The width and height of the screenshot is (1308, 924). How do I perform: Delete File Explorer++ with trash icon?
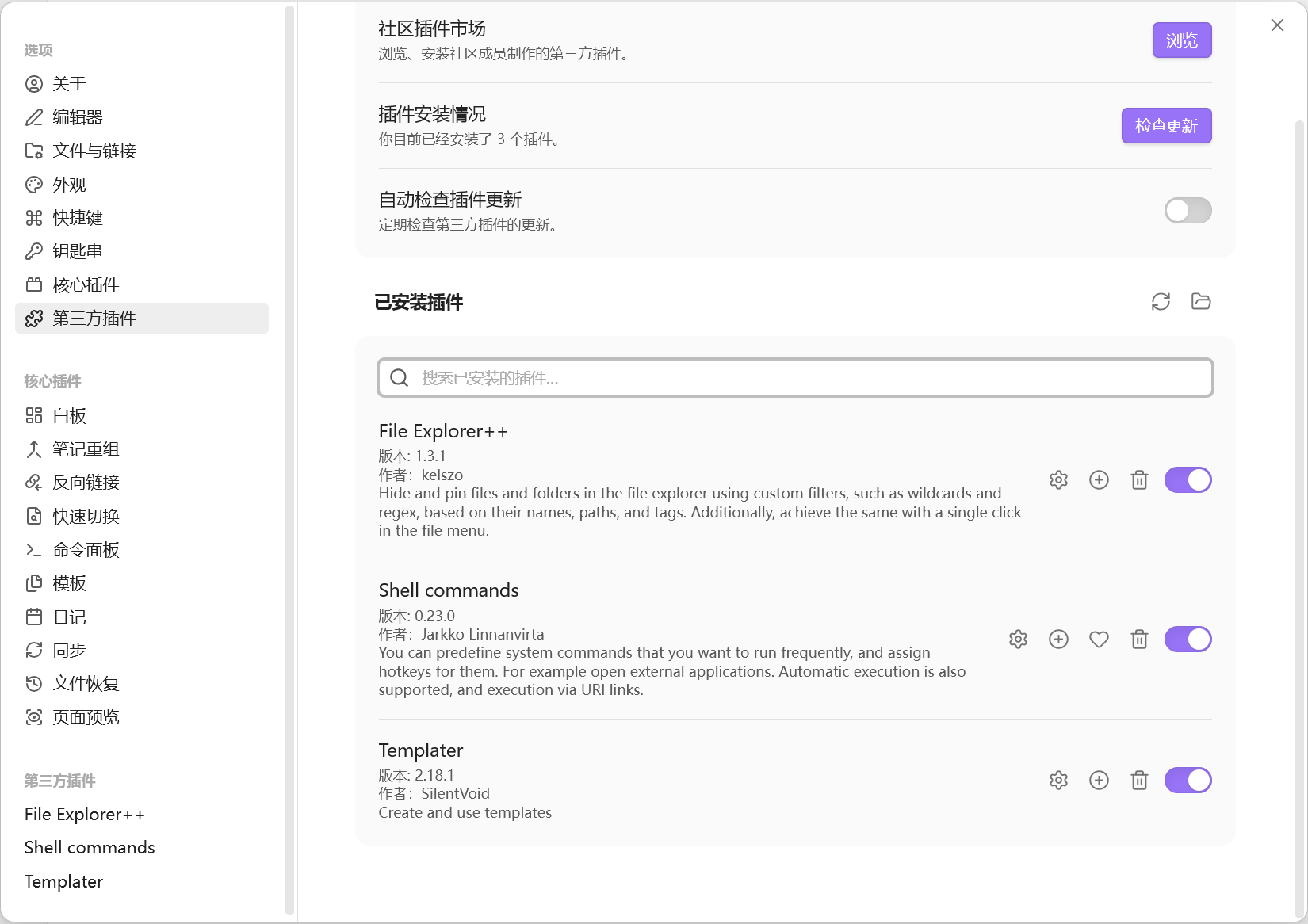1139,480
